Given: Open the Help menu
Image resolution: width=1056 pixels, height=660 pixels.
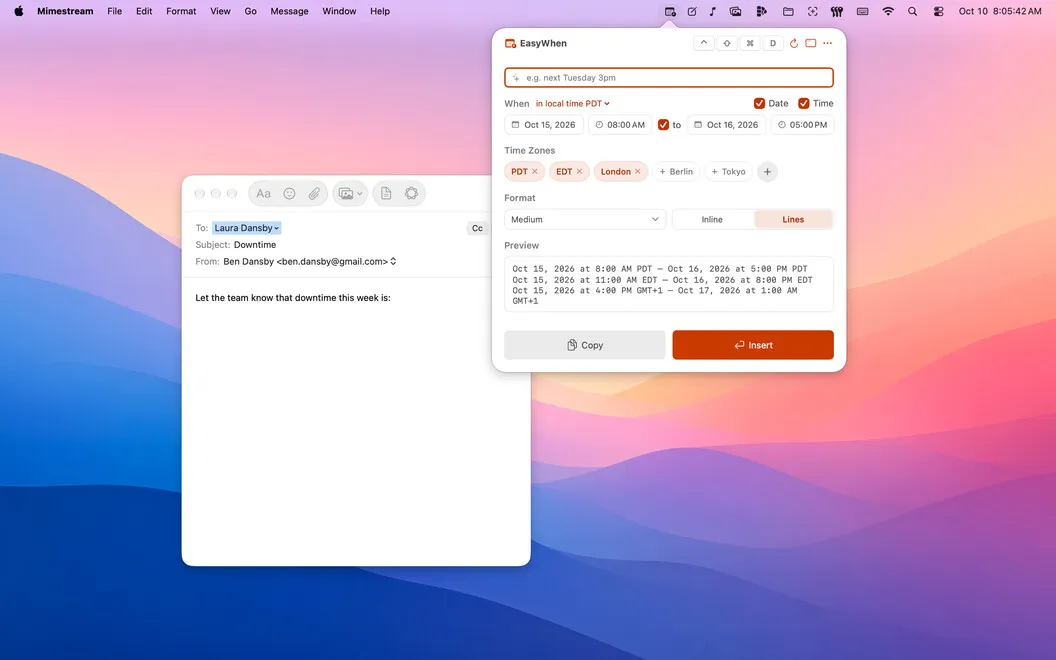Looking at the screenshot, I should (380, 11).
